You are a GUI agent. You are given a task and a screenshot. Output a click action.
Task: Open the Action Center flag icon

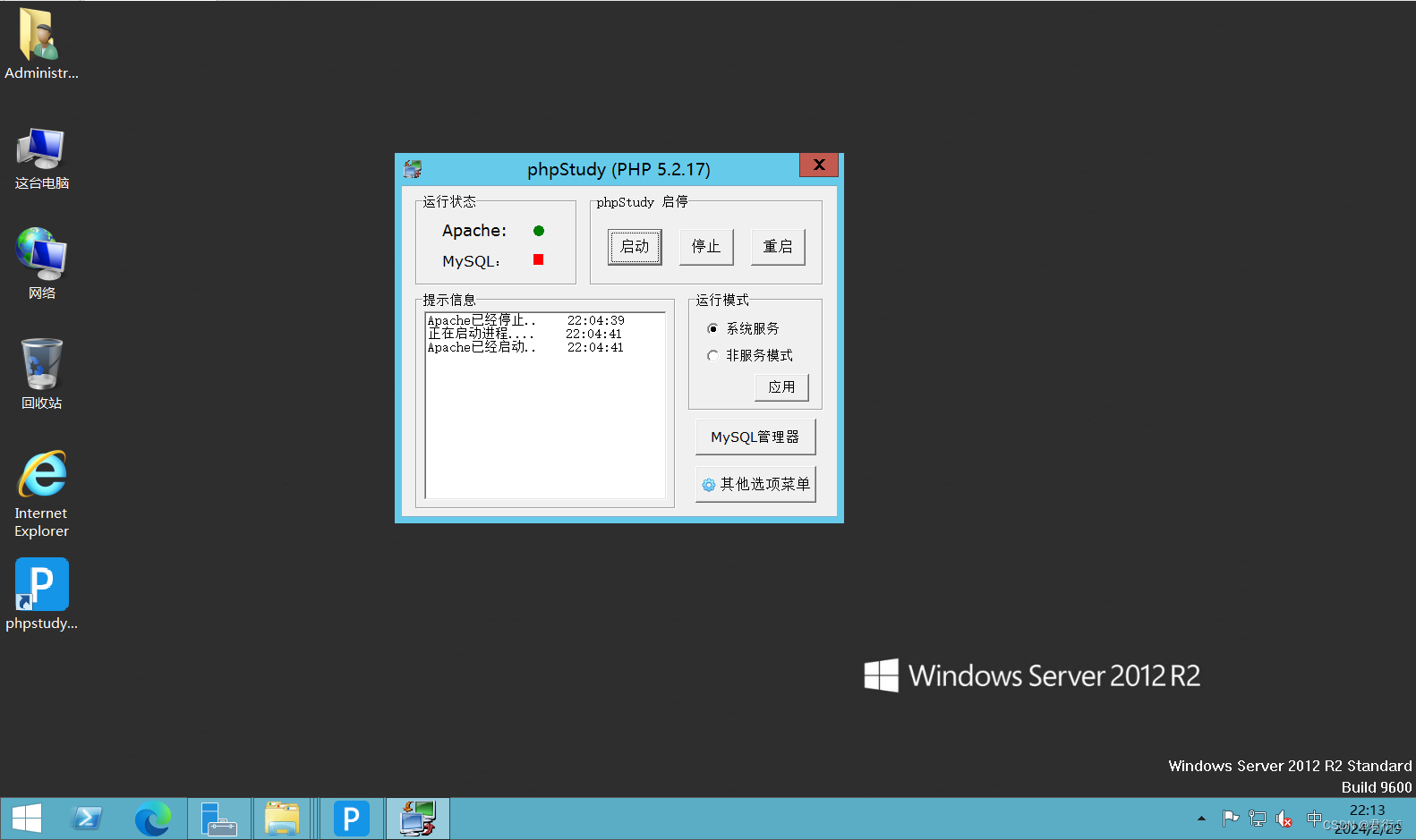tap(1231, 819)
